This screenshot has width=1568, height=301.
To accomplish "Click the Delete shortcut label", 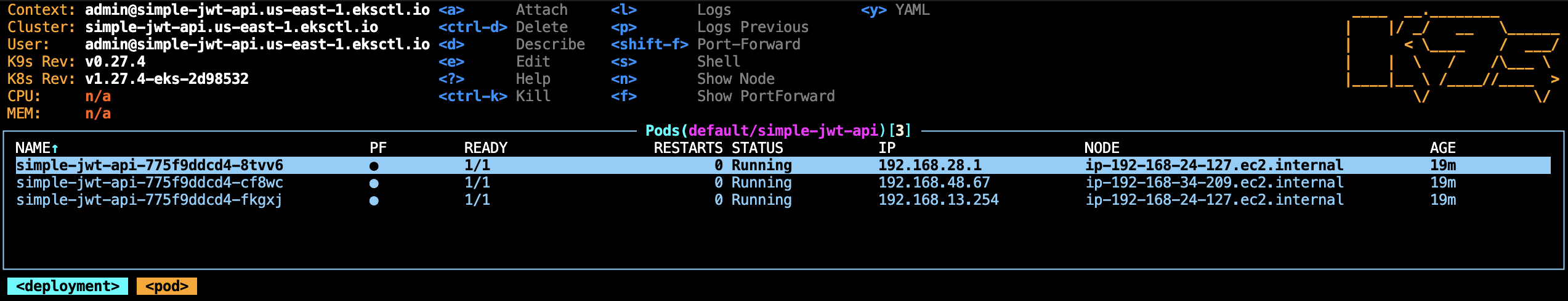I will [x=541, y=27].
